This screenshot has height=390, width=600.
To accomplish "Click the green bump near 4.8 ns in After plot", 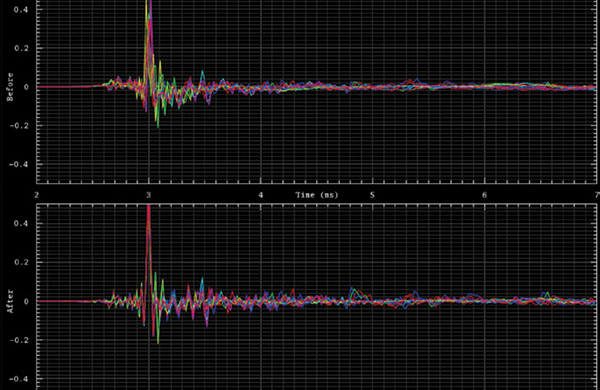I will [354, 293].
